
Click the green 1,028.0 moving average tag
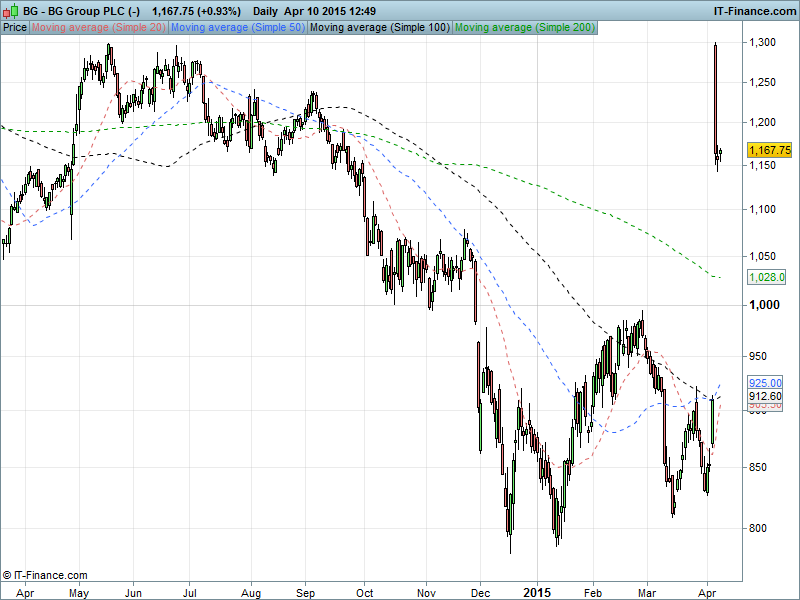pos(767,277)
